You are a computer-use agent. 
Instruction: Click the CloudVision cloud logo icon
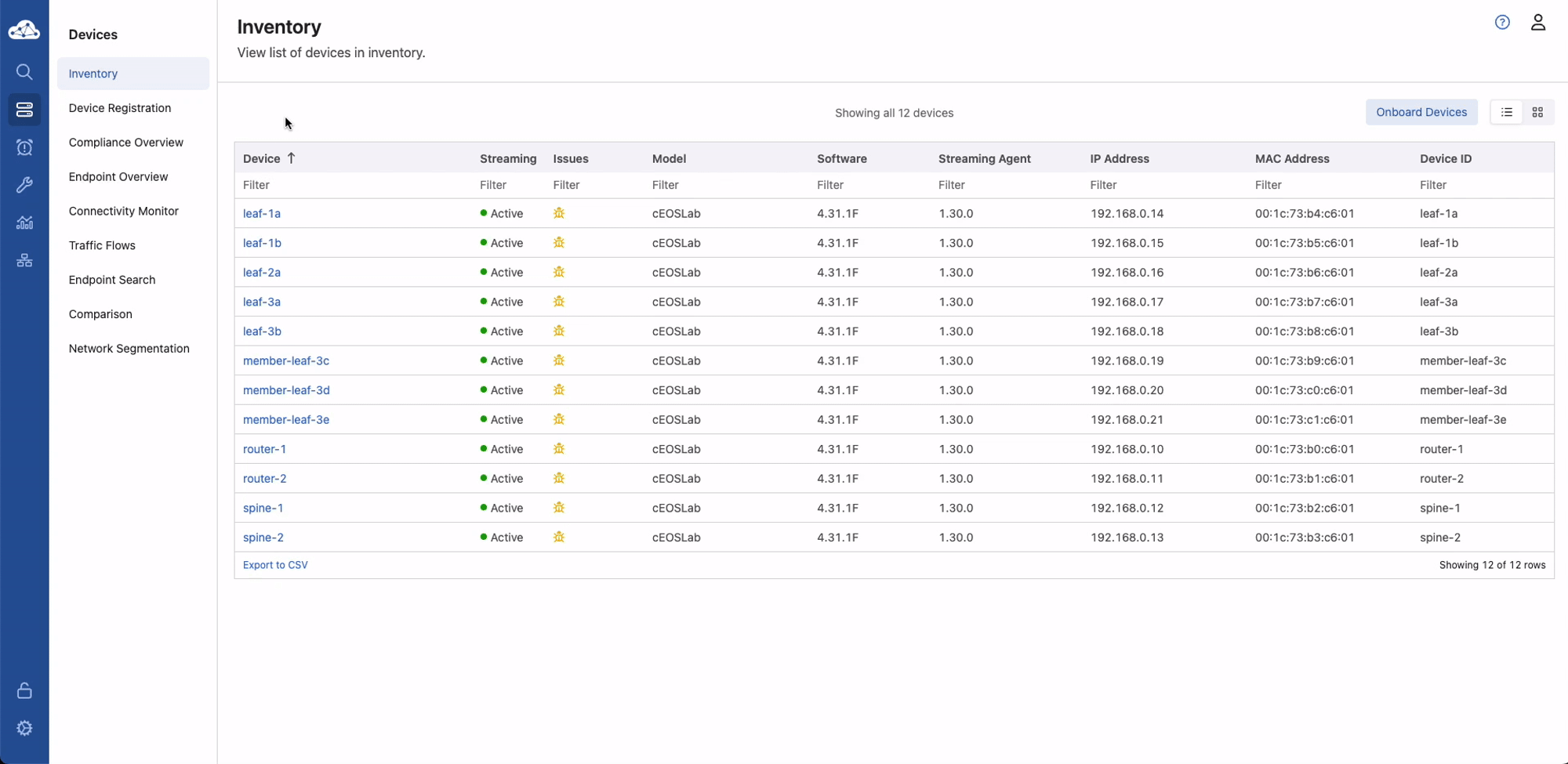pos(24,30)
